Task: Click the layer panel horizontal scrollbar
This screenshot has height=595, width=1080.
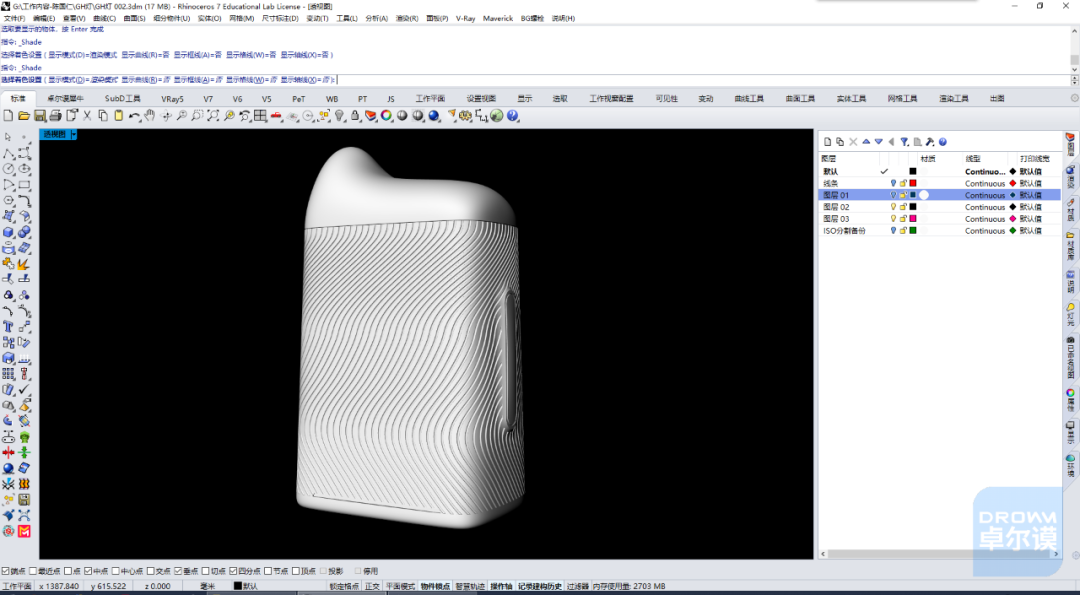Action: click(938, 554)
